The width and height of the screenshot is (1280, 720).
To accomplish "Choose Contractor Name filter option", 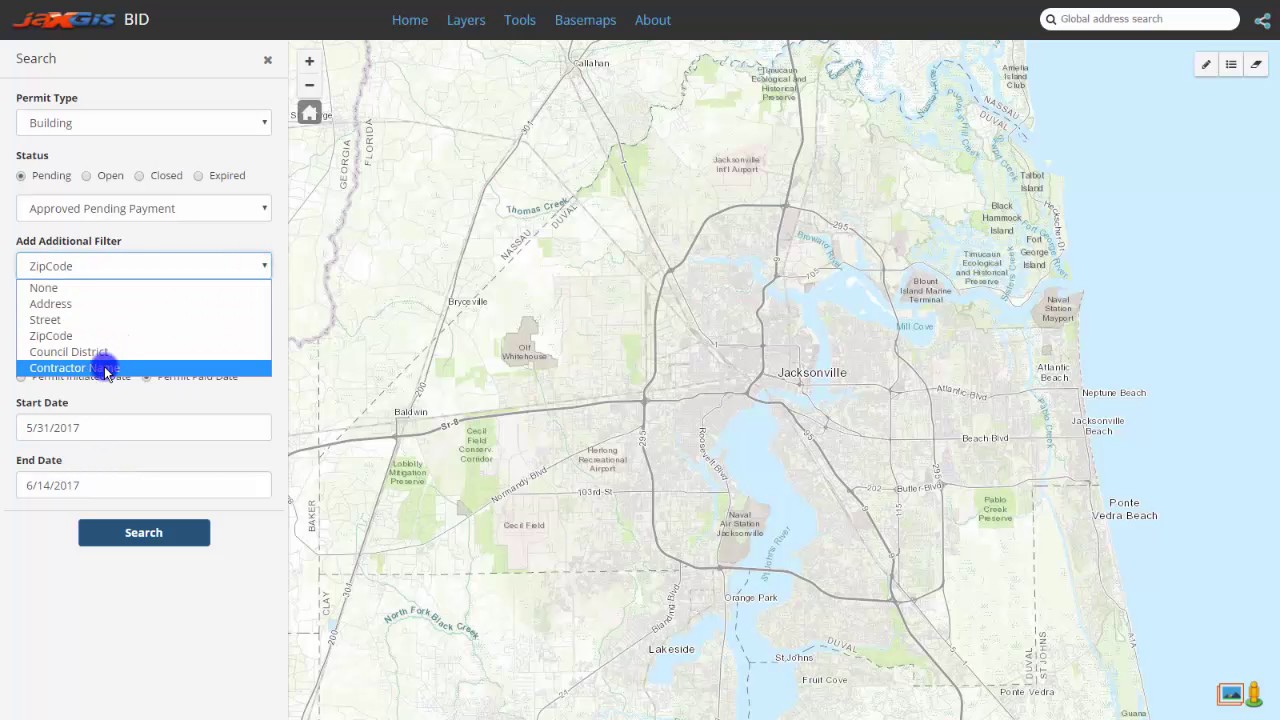I will [x=144, y=368].
